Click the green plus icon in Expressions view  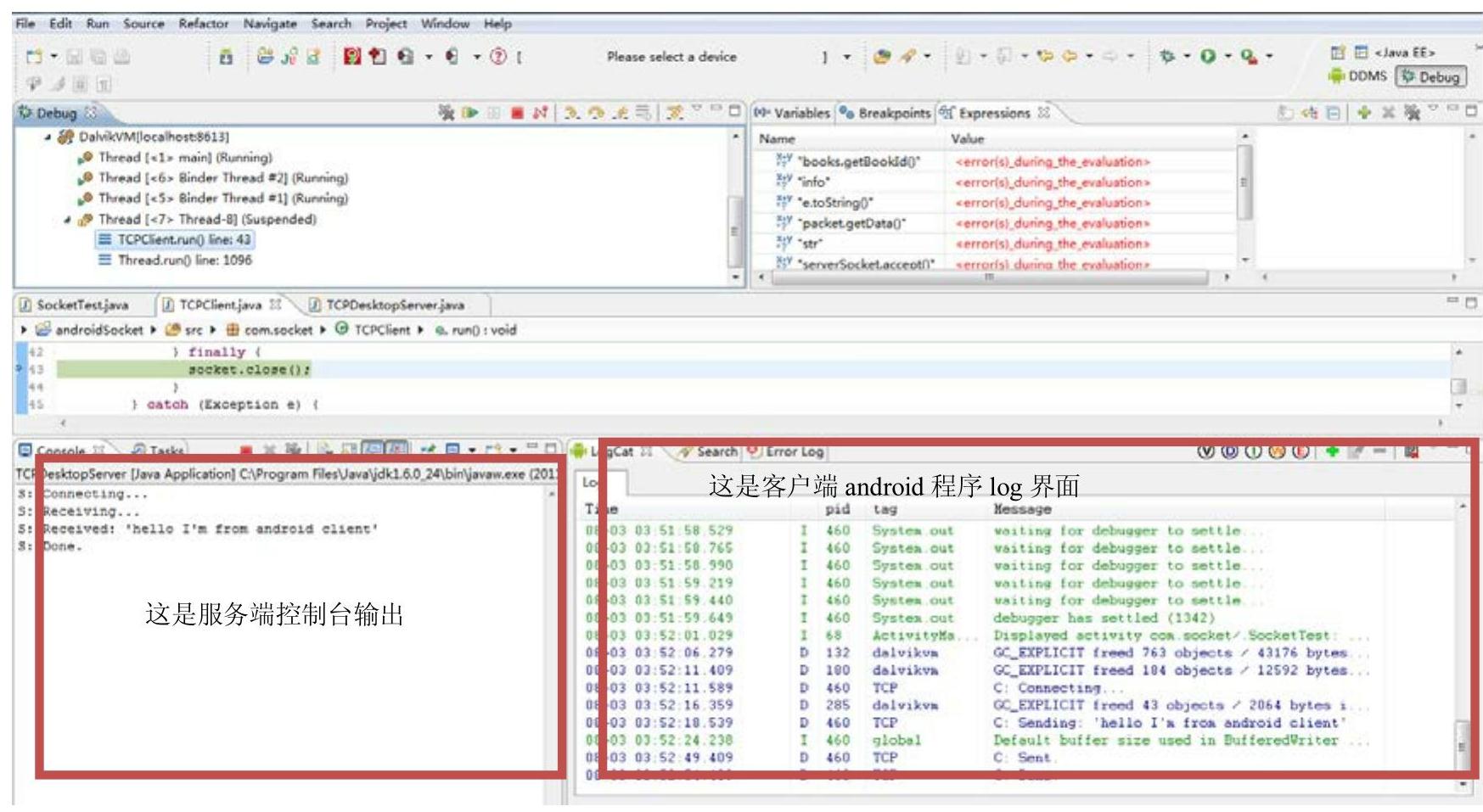pos(1364,113)
